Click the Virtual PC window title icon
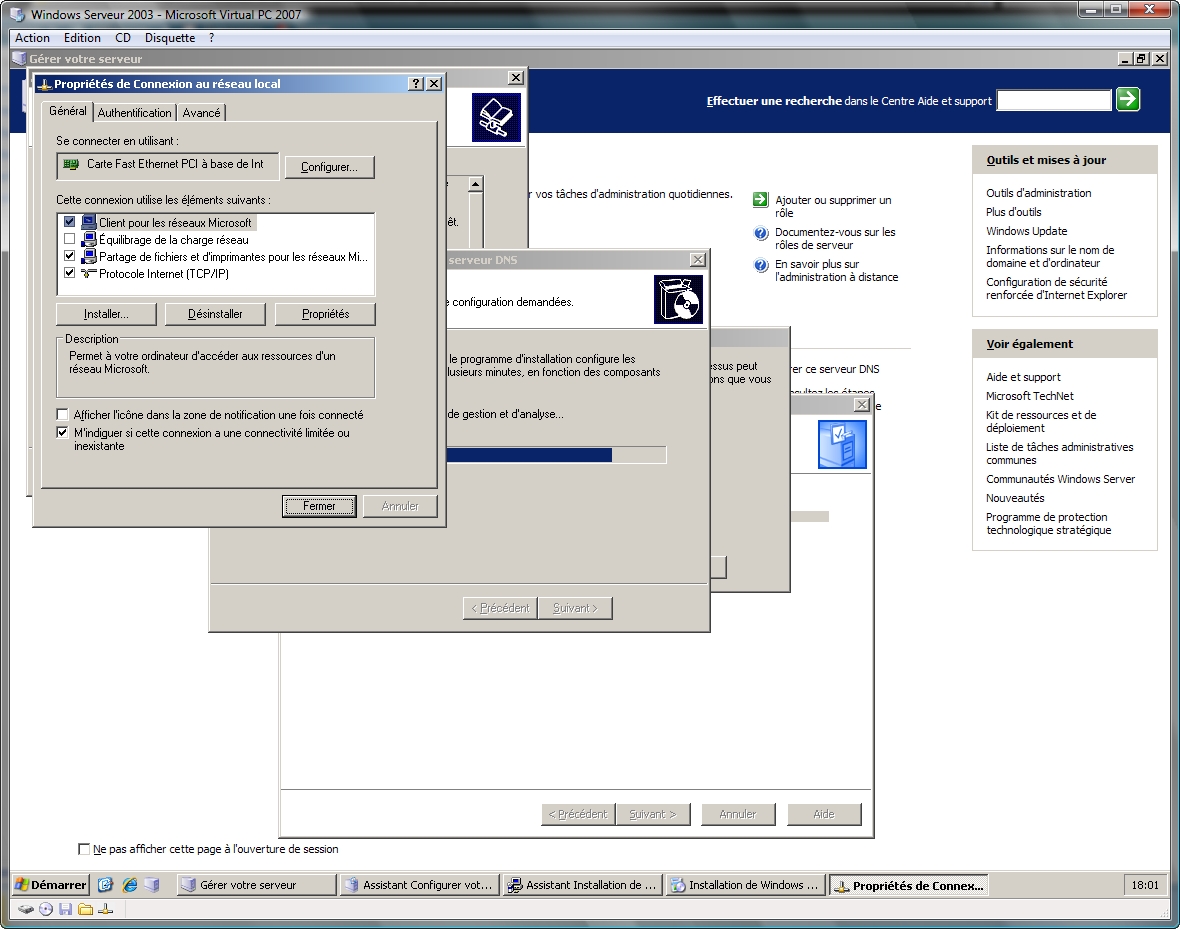The width and height of the screenshot is (1180, 929). tap(19, 14)
